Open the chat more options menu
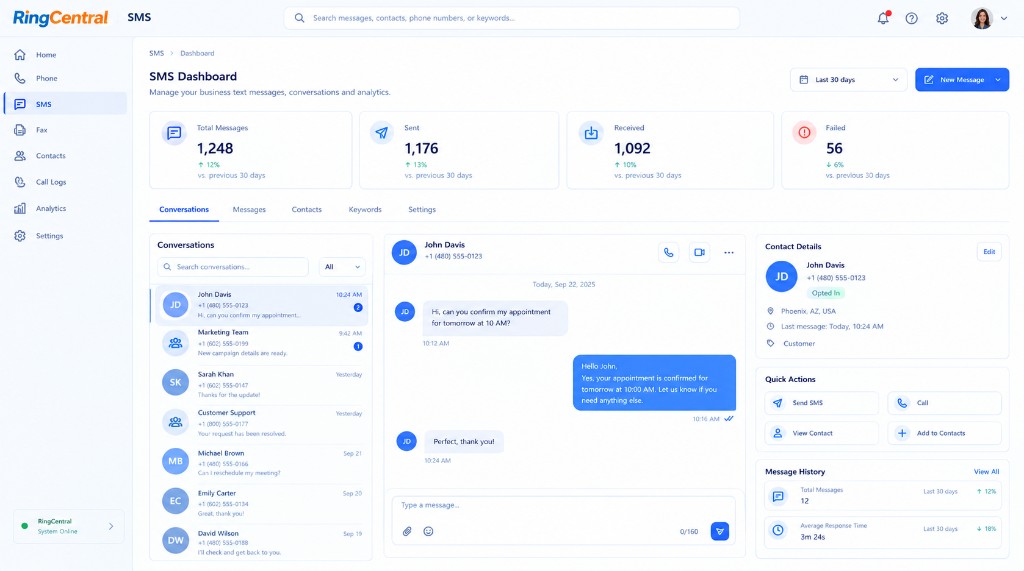This screenshot has width=1024, height=571. point(729,252)
